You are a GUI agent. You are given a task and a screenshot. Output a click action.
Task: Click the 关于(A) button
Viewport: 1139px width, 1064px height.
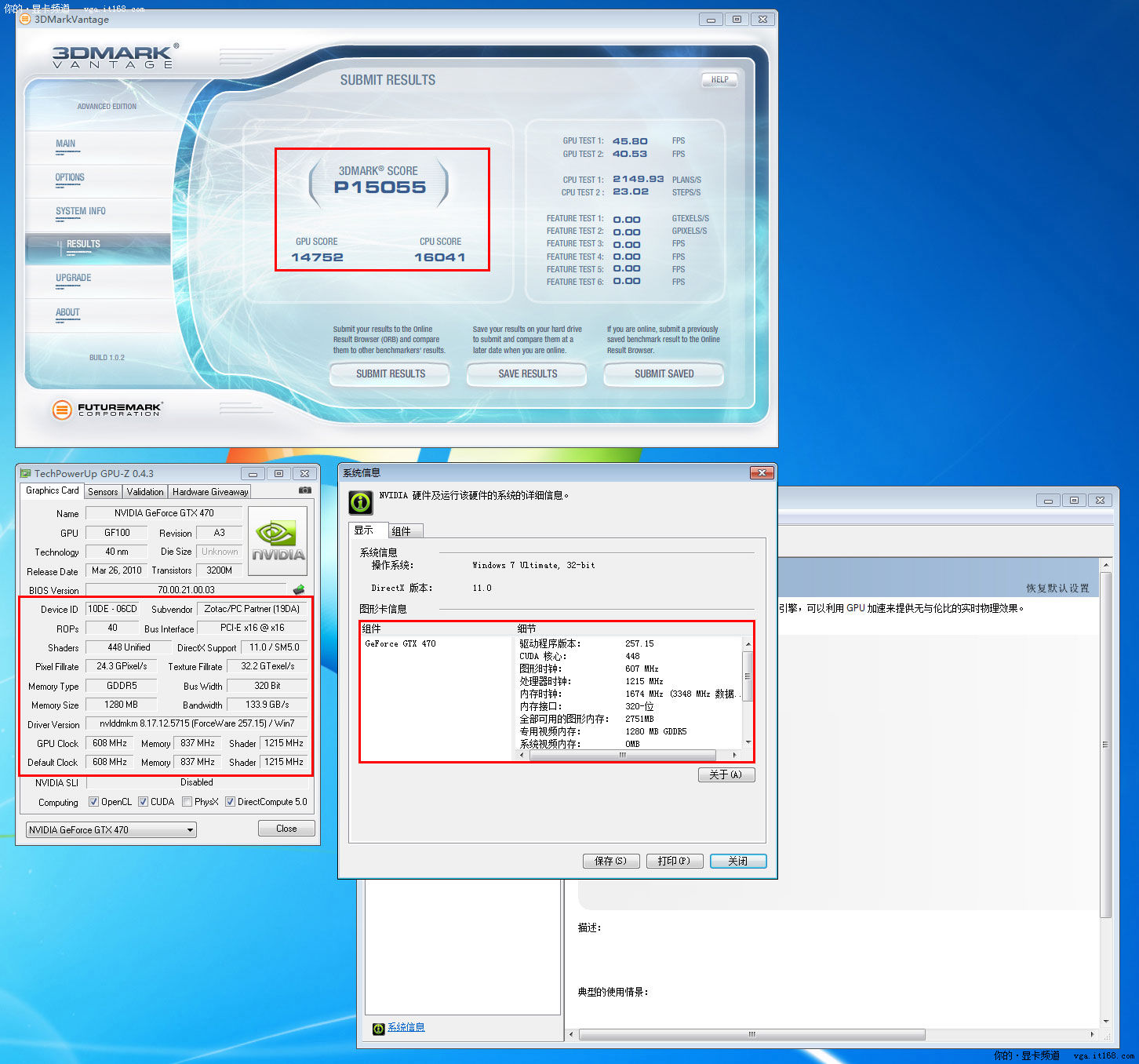click(x=726, y=774)
